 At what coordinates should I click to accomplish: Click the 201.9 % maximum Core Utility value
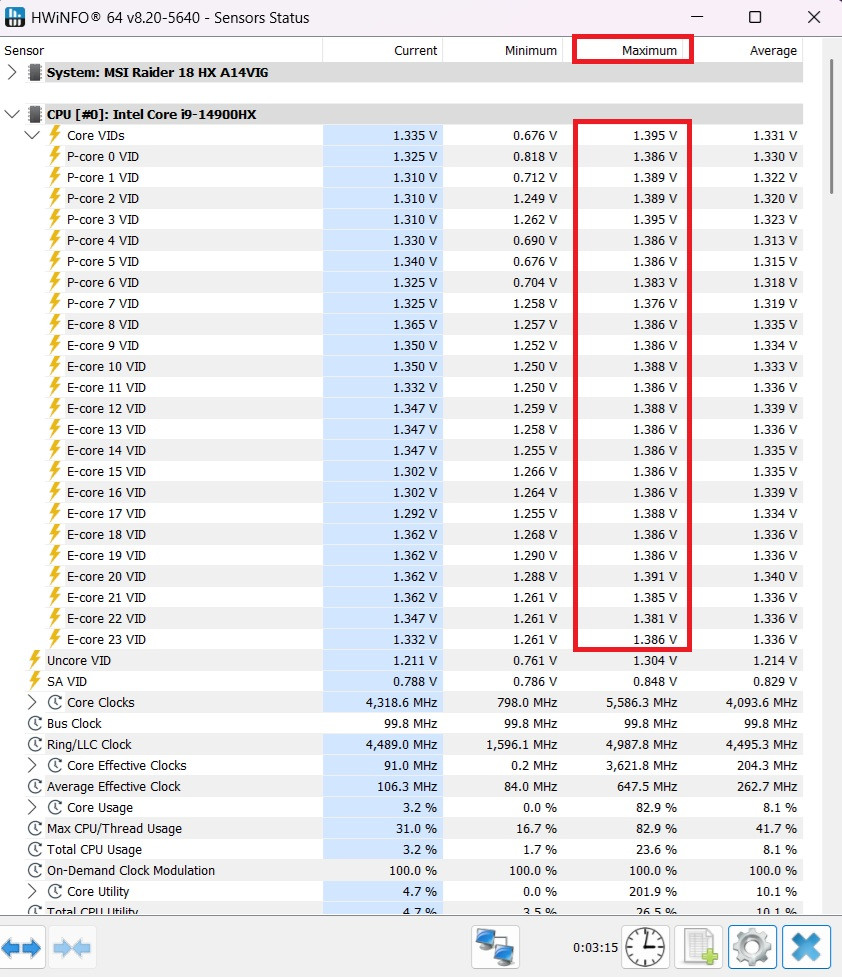pyautogui.click(x=653, y=891)
